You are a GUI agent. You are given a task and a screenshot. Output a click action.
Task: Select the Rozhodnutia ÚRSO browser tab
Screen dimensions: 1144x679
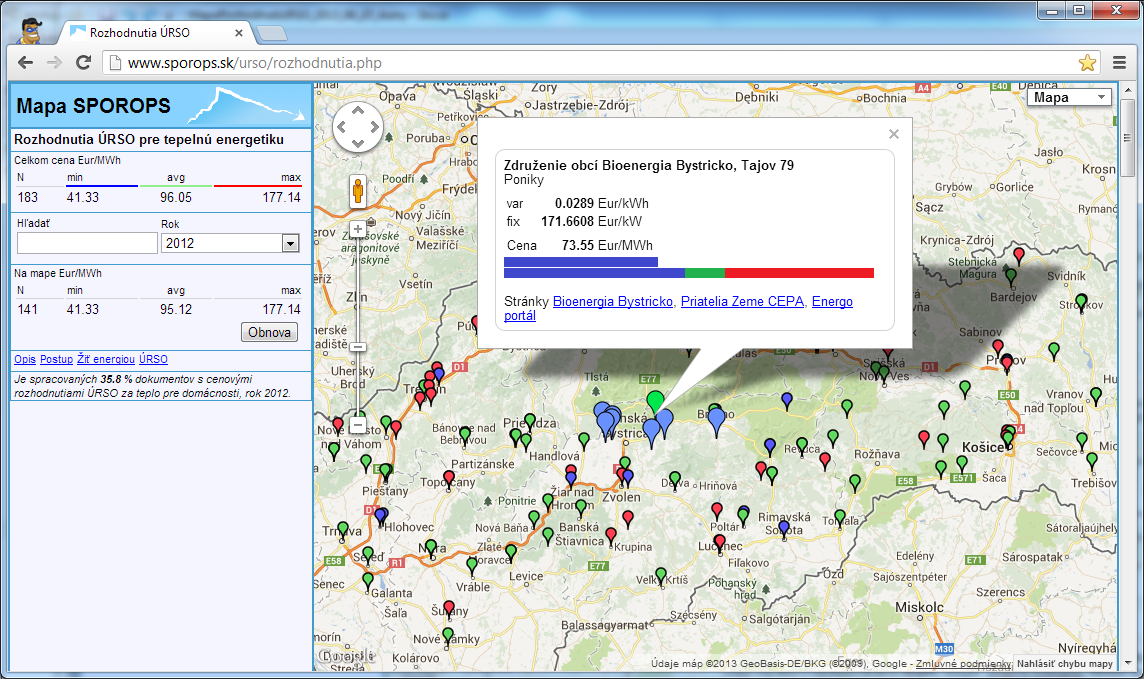point(140,33)
